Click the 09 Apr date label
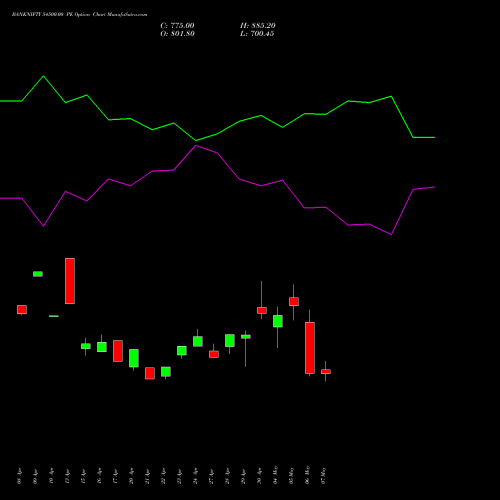 pyautogui.click(x=35, y=476)
